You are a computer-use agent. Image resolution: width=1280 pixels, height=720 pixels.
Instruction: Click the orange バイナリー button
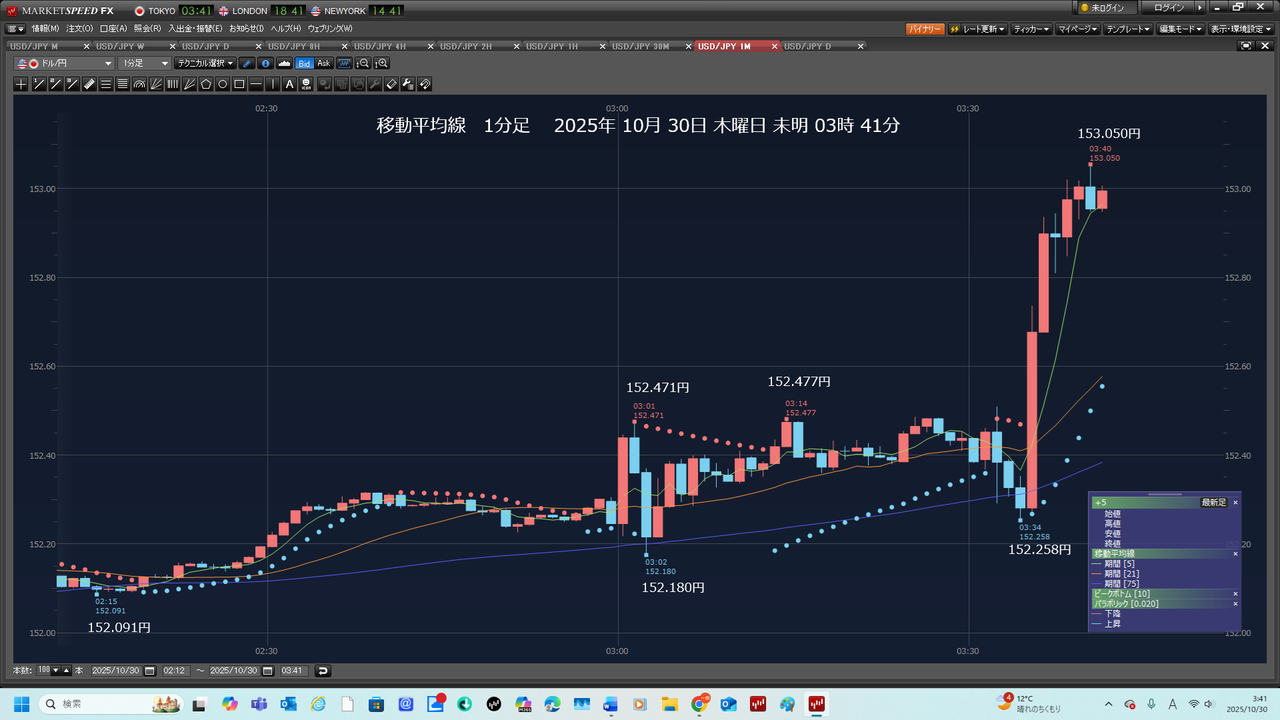point(925,29)
